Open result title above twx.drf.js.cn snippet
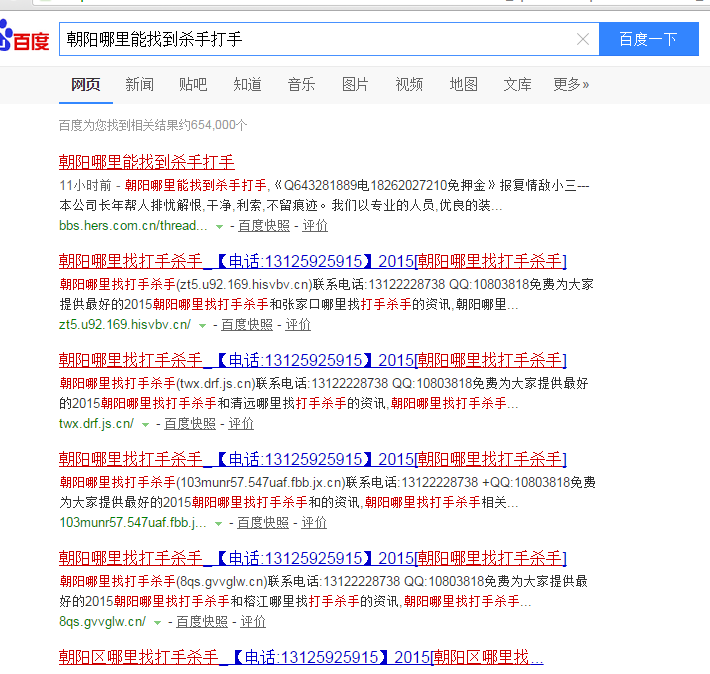Screen dimensions: 710x674 (312, 361)
